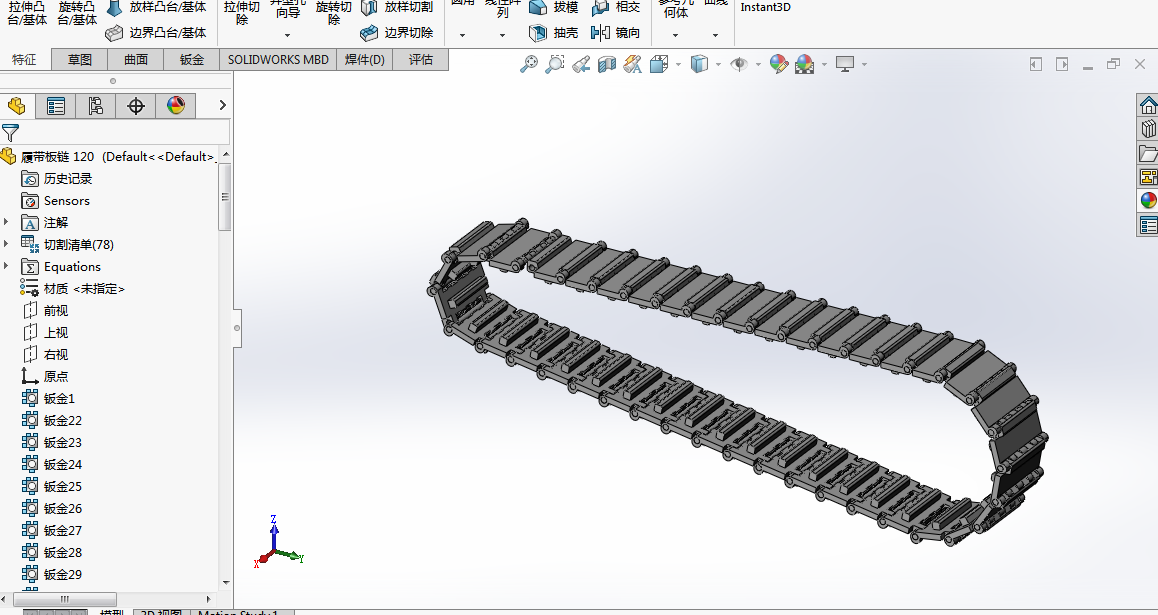Select the Lofted Cut (放样切割) tool icon

369,8
